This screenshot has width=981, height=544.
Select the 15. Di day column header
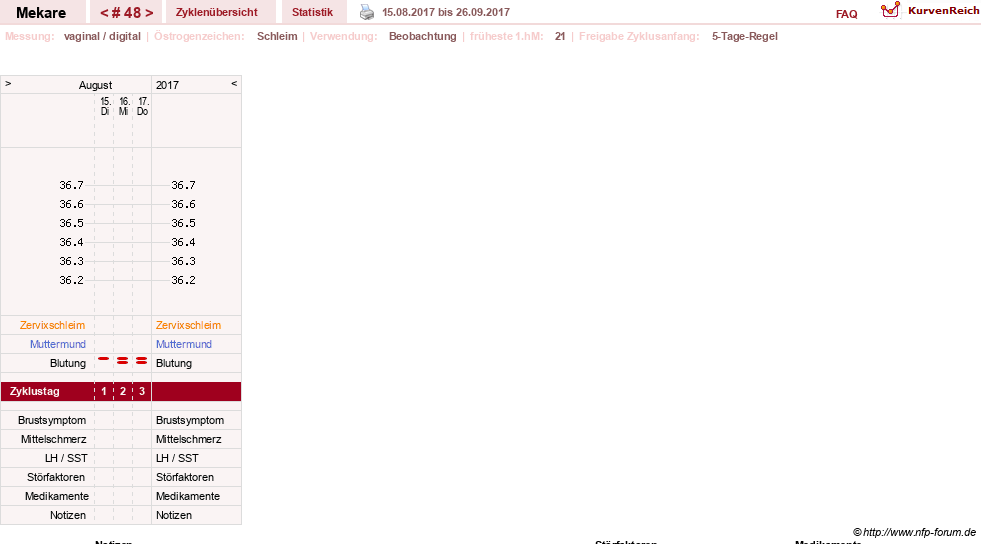(x=105, y=106)
